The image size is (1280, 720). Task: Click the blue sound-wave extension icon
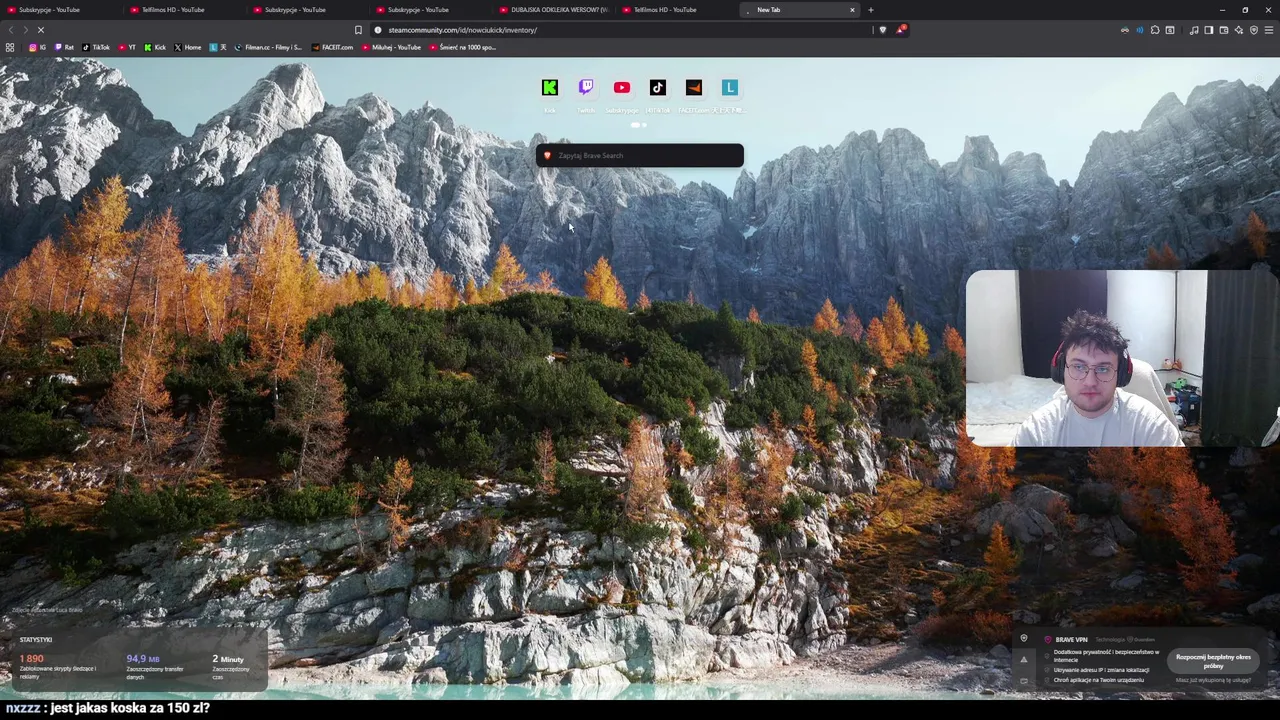[1139, 30]
